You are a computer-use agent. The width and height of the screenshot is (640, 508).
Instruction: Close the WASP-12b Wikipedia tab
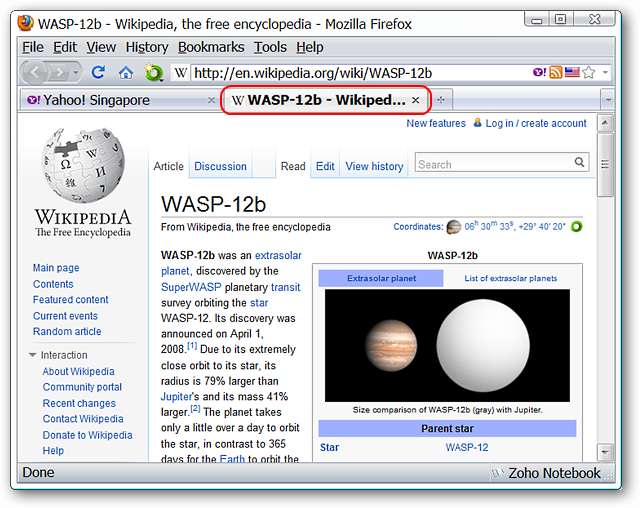416,100
